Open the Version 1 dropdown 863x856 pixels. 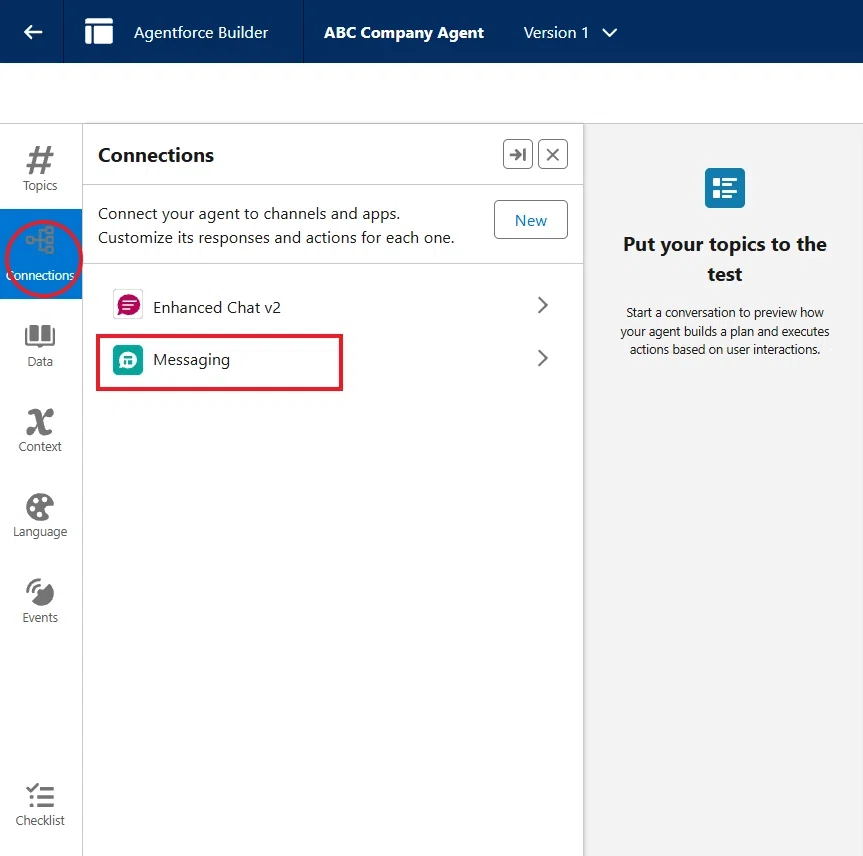coord(570,32)
